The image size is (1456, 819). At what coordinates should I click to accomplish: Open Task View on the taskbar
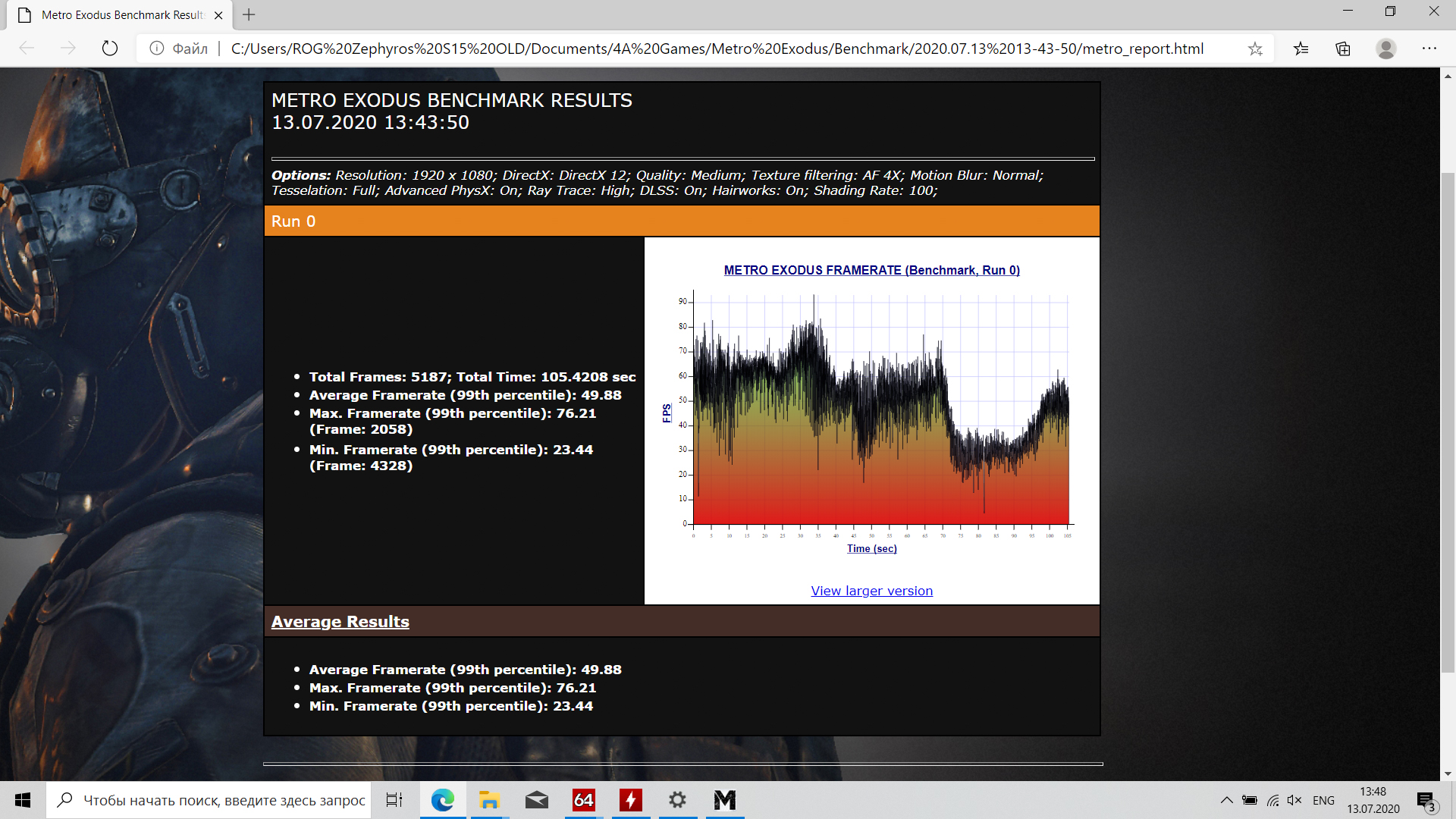pyautogui.click(x=394, y=800)
